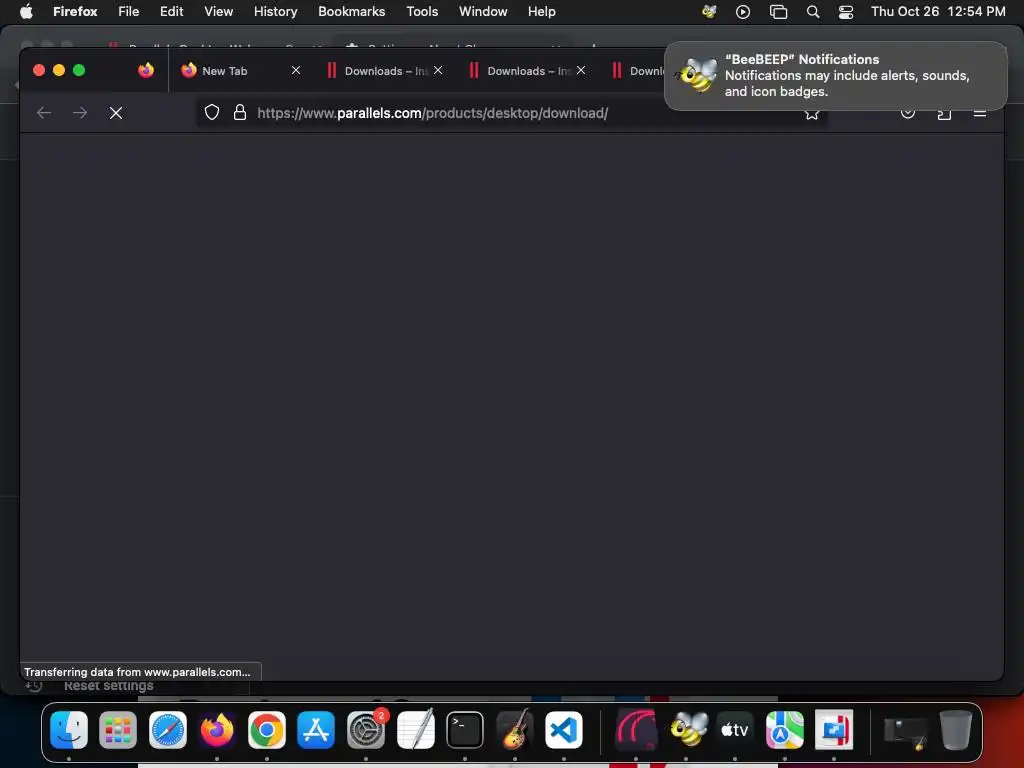
Task: Switch to first Downloads – Ins tab
Action: (384, 71)
